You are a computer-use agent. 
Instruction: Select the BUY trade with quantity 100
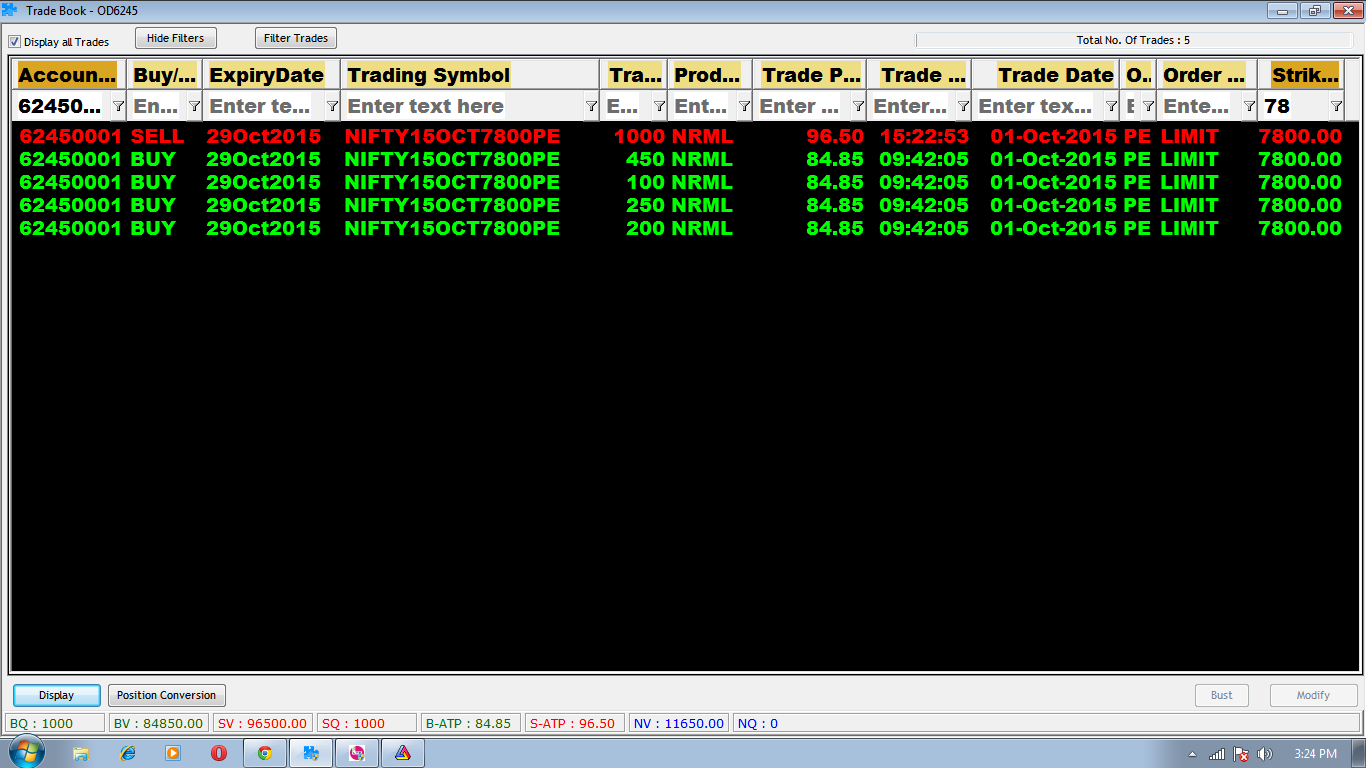click(682, 182)
